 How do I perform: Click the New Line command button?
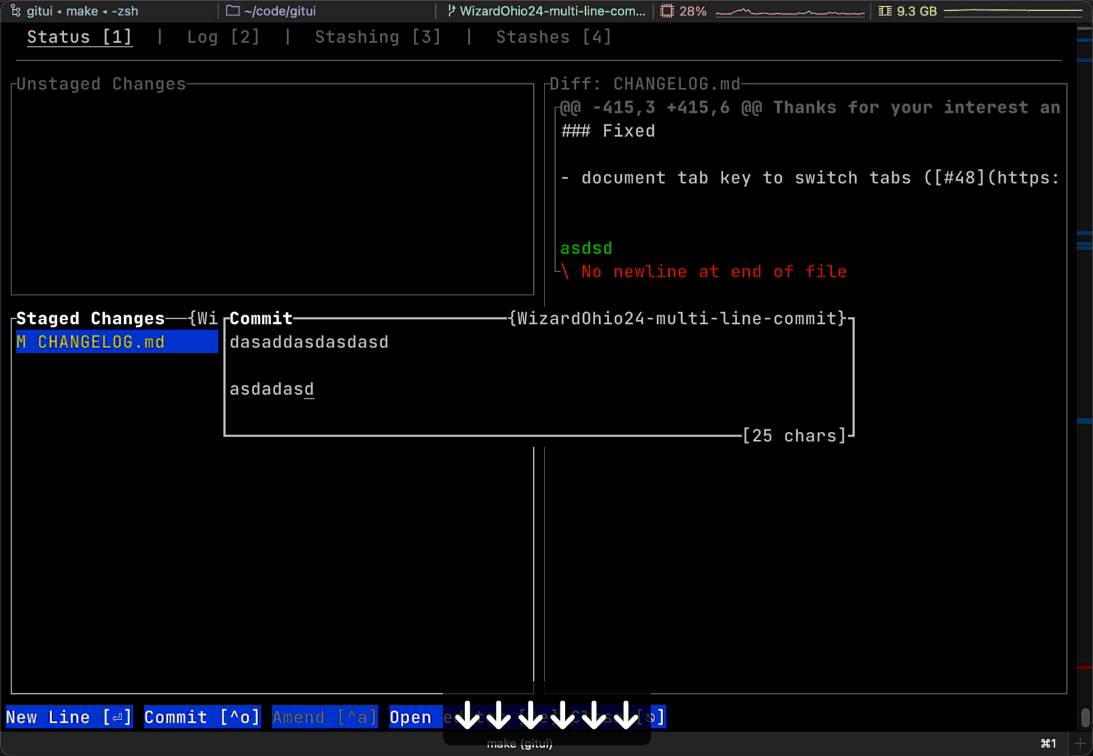pos(68,717)
